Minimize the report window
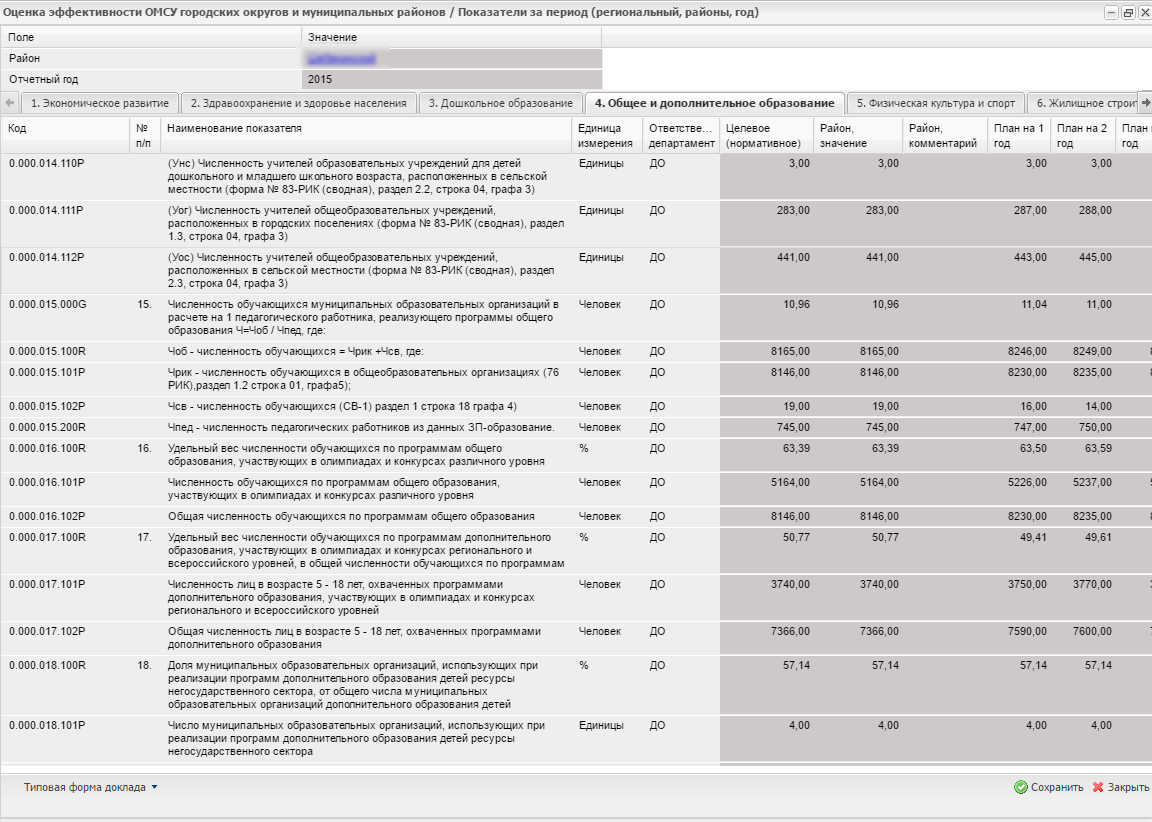The width and height of the screenshot is (1152, 822). coord(1111,13)
